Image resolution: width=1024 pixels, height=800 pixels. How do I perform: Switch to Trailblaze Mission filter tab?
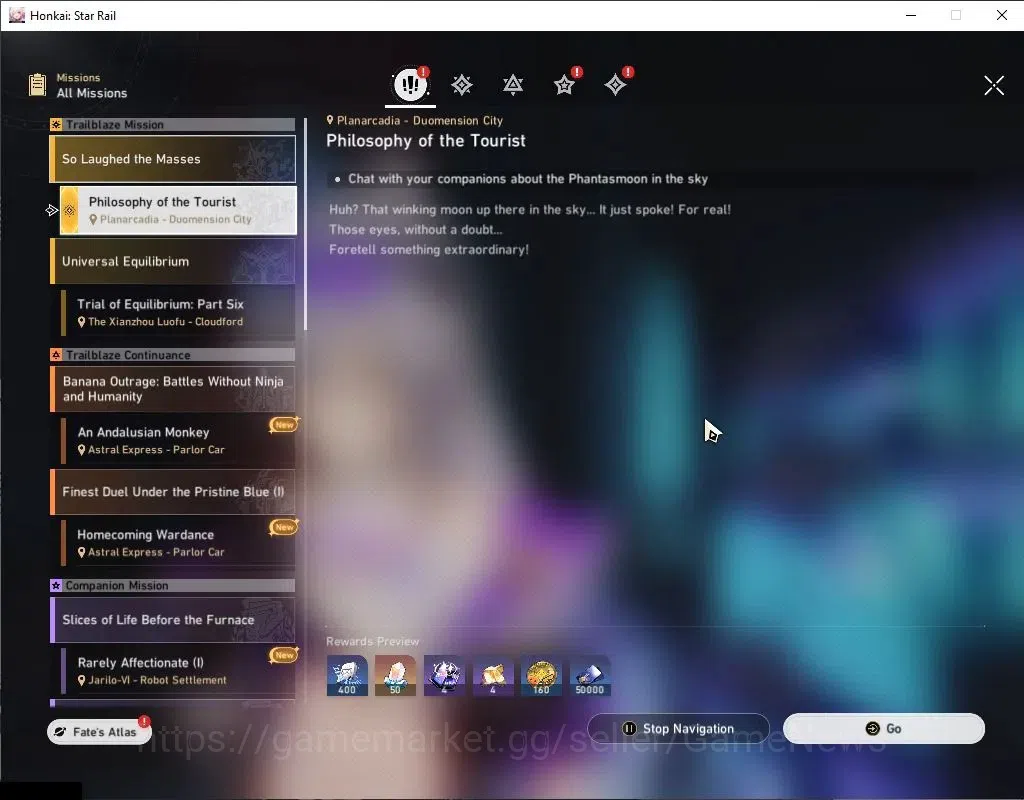[462, 85]
